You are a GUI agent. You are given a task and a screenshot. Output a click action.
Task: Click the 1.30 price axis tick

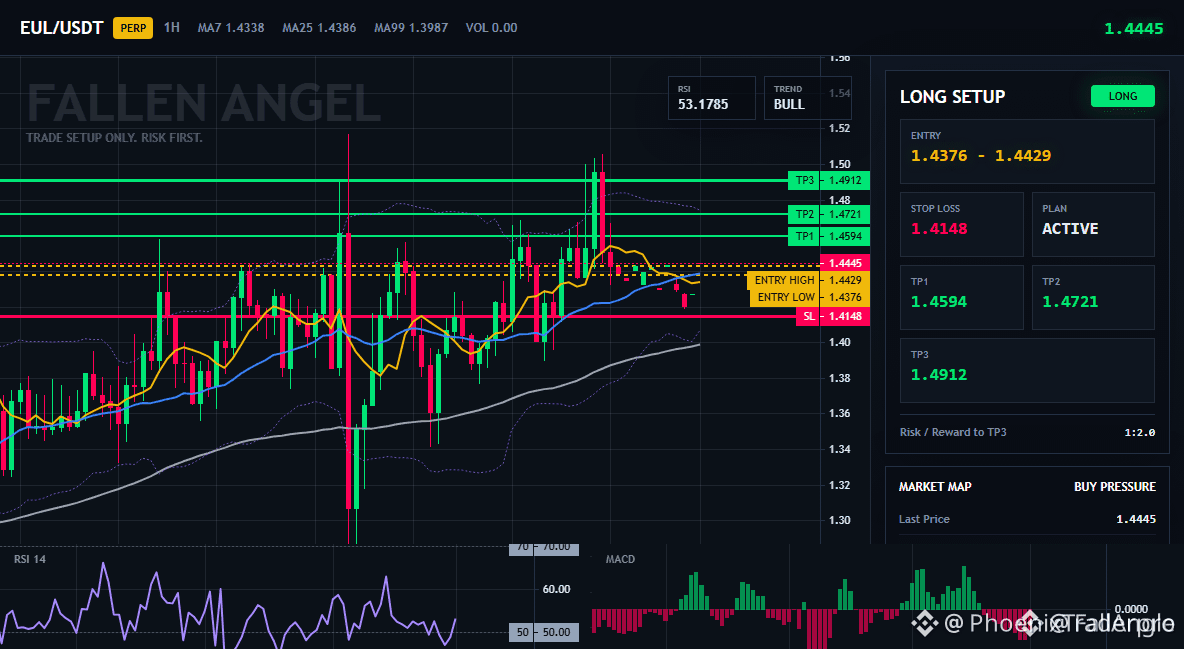click(840, 521)
